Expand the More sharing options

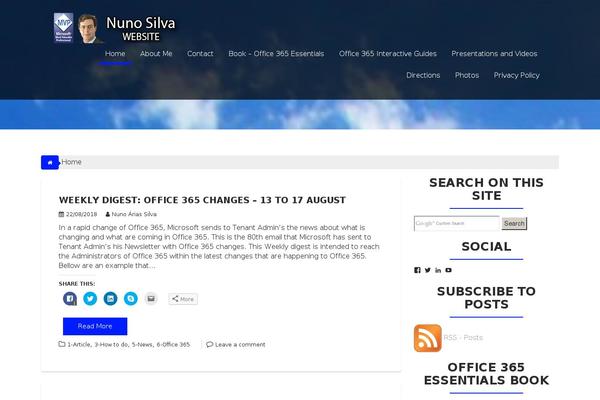pyautogui.click(x=183, y=299)
